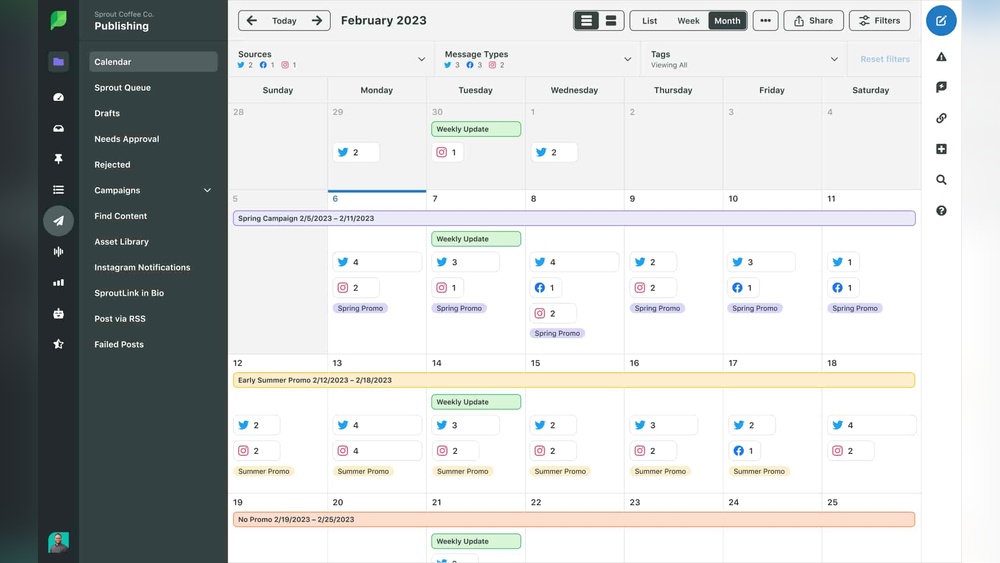
Task: Switch to compact calendar density view
Action: point(587,20)
